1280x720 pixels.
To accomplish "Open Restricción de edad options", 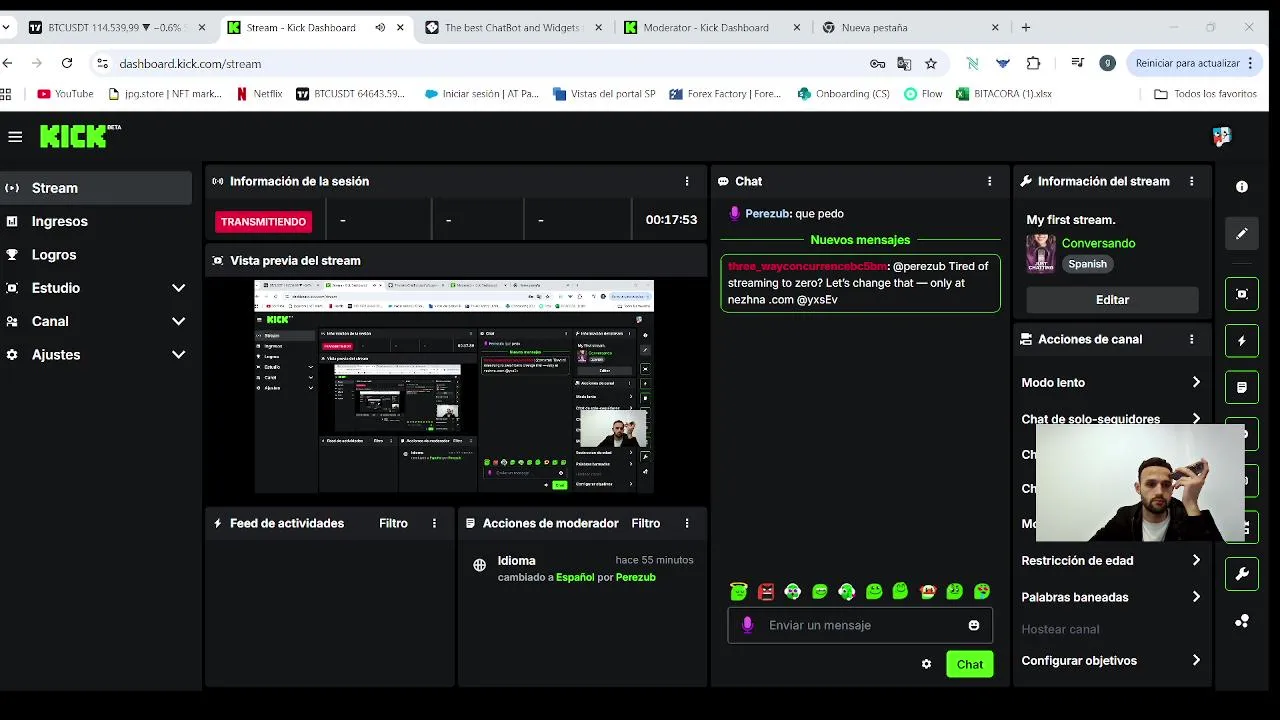I will coord(1111,560).
